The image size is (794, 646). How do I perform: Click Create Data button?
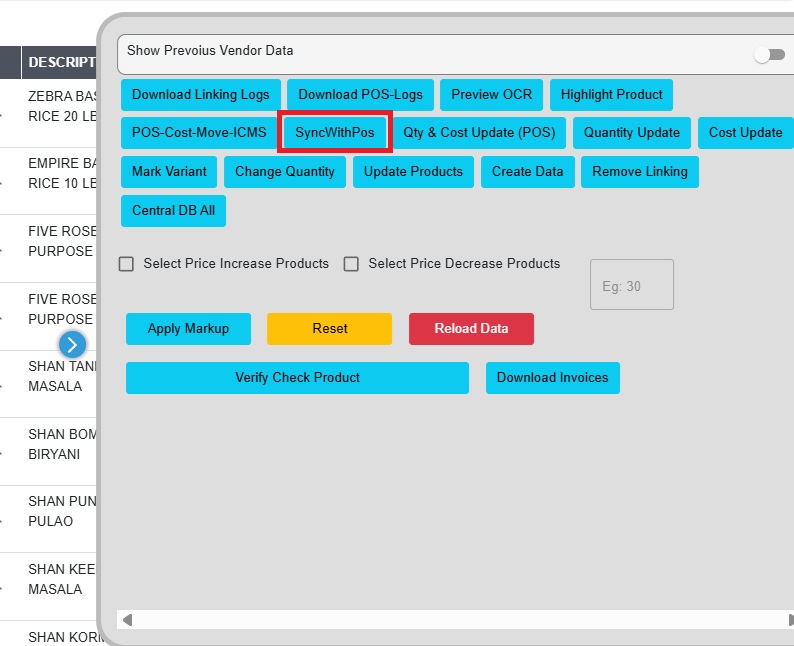click(x=528, y=172)
